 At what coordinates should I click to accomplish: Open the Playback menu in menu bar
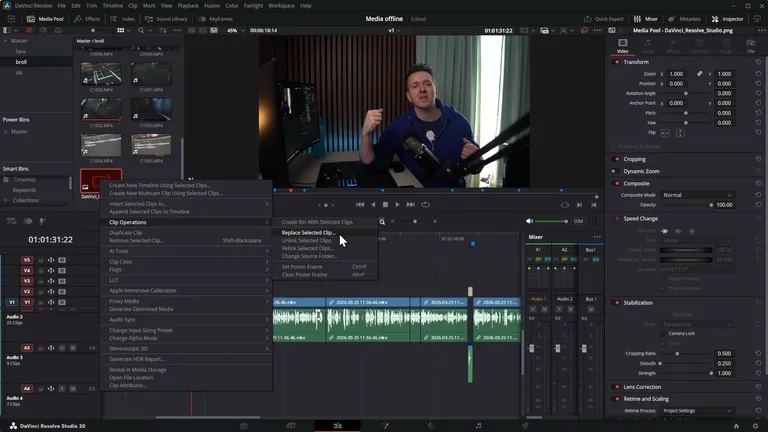pyautogui.click(x=188, y=6)
